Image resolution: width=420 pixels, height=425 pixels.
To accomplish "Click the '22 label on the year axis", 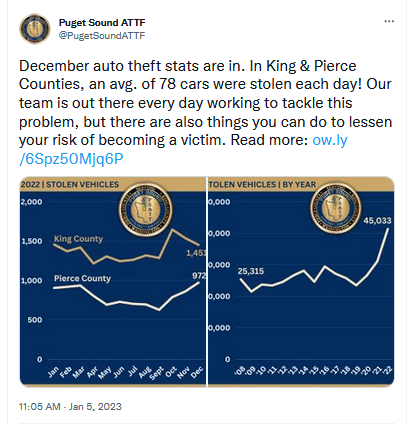I will click(x=387, y=370).
